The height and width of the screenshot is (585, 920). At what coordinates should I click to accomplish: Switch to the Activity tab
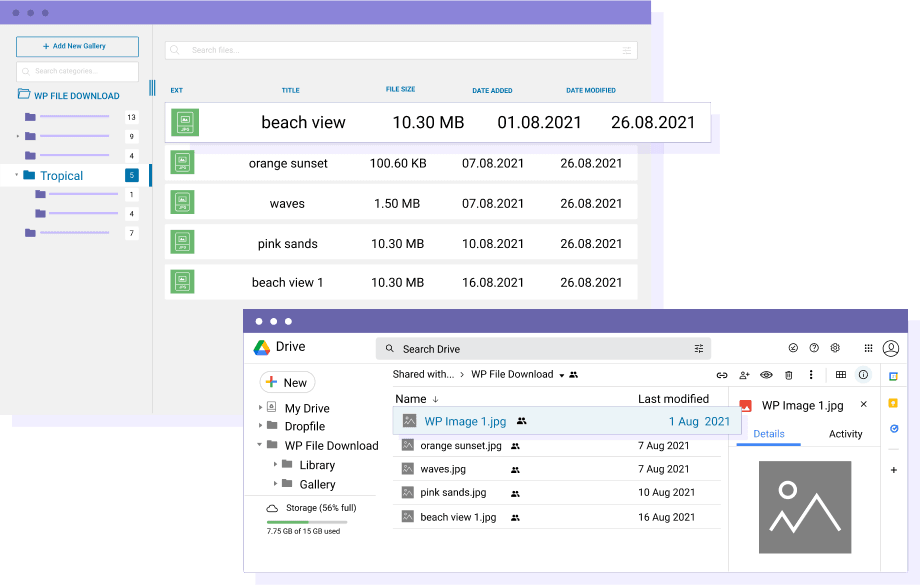(845, 434)
